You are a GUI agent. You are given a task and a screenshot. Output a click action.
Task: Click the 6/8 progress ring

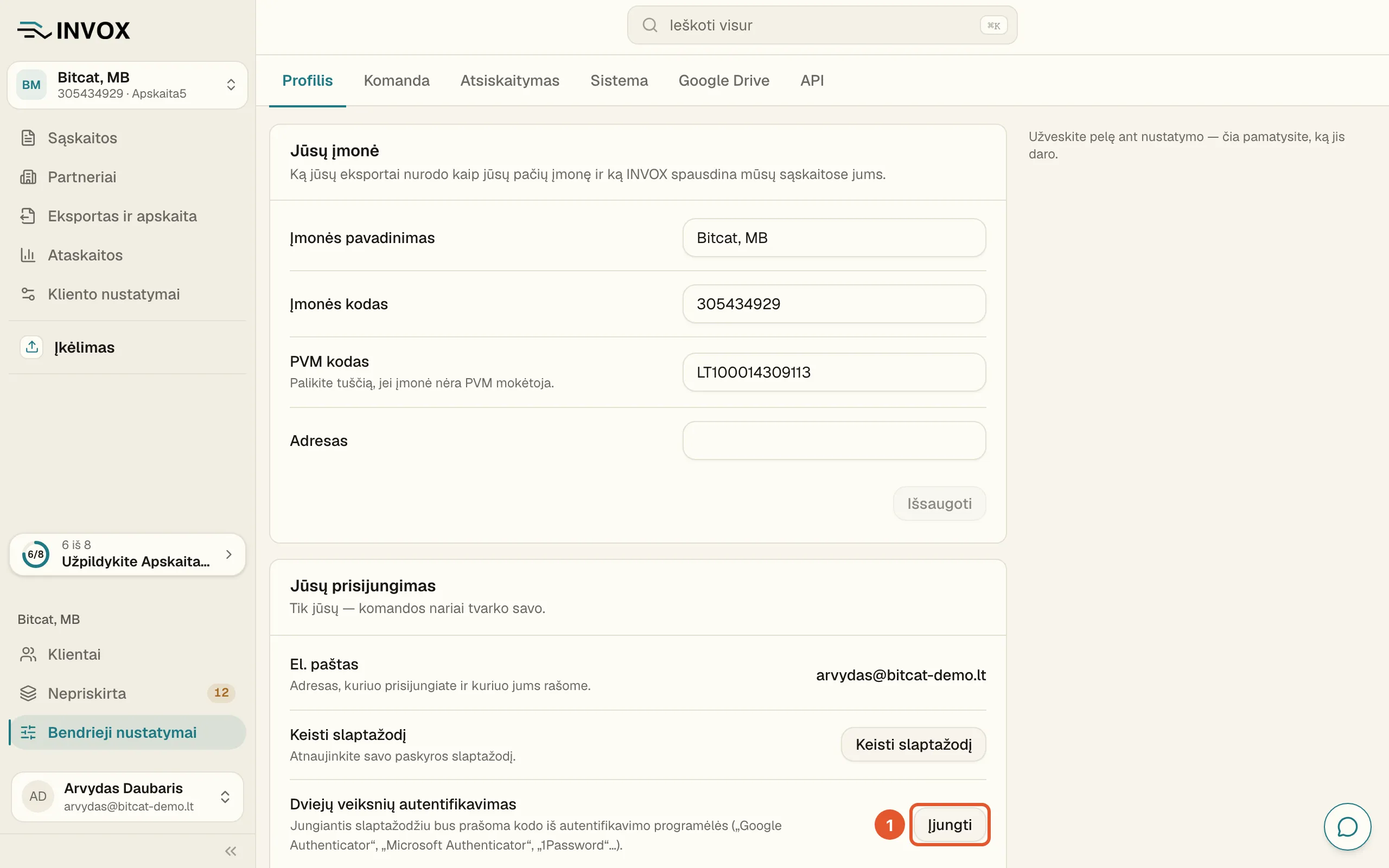(36, 554)
